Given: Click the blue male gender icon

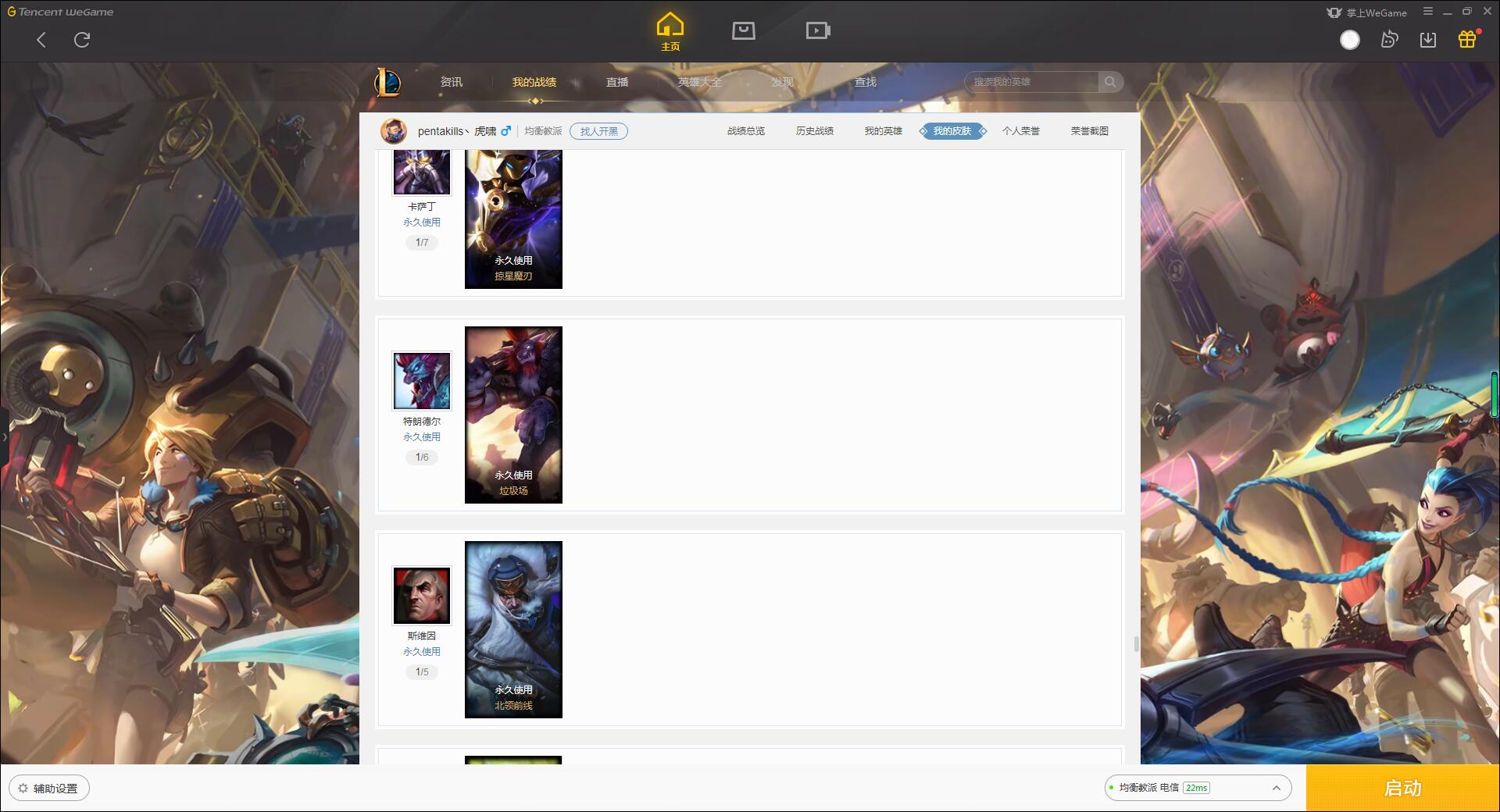Looking at the screenshot, I should [506, 131].
